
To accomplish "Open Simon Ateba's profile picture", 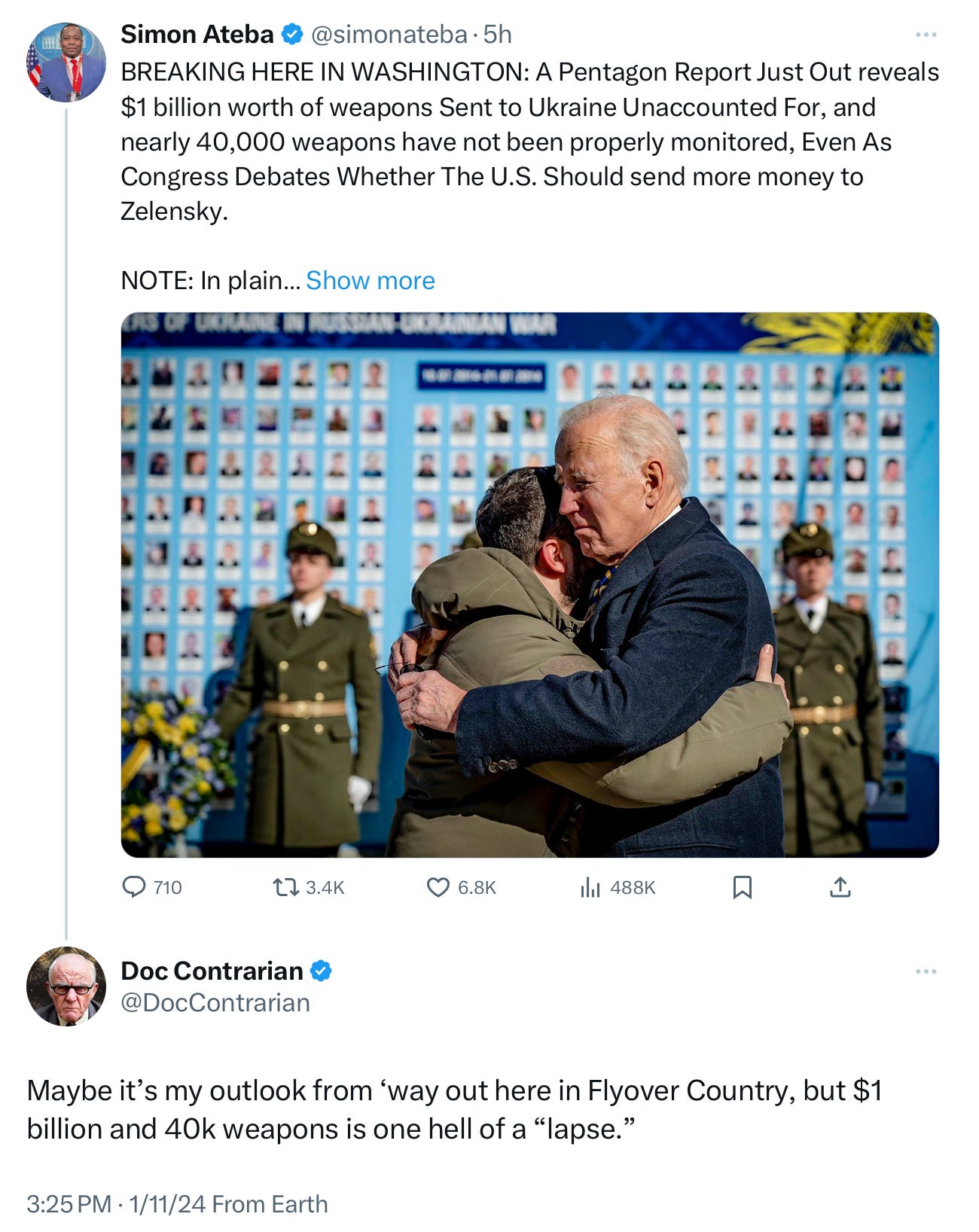I will tap(66, 62).
